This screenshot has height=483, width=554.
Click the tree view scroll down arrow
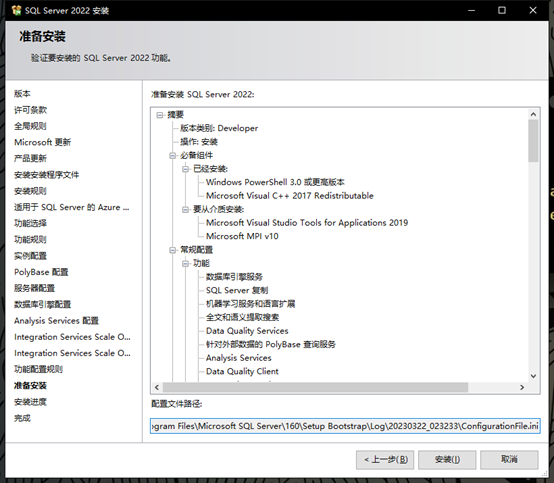tap(534, 376)
